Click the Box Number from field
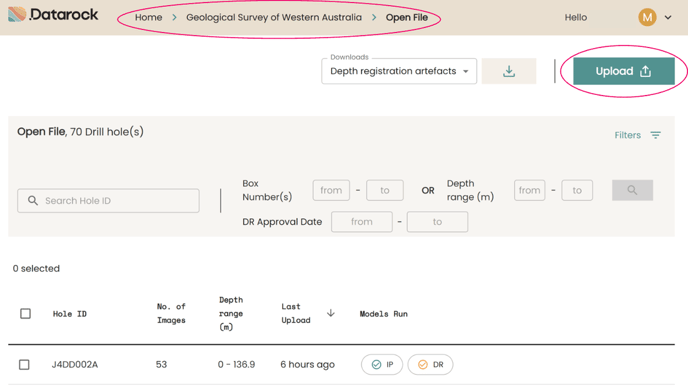 [x=331, y=190]
